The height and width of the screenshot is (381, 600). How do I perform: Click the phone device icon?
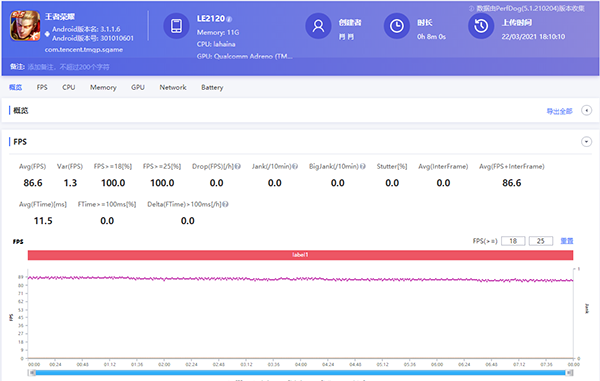click(x=176, y=26)
